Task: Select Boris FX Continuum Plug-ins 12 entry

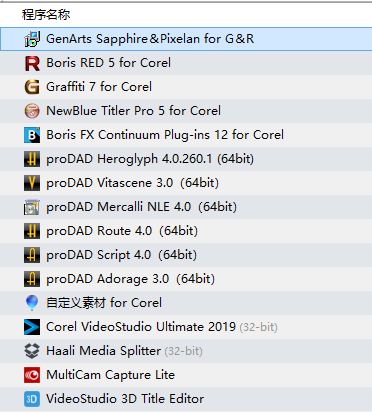Action: [186, 135]
